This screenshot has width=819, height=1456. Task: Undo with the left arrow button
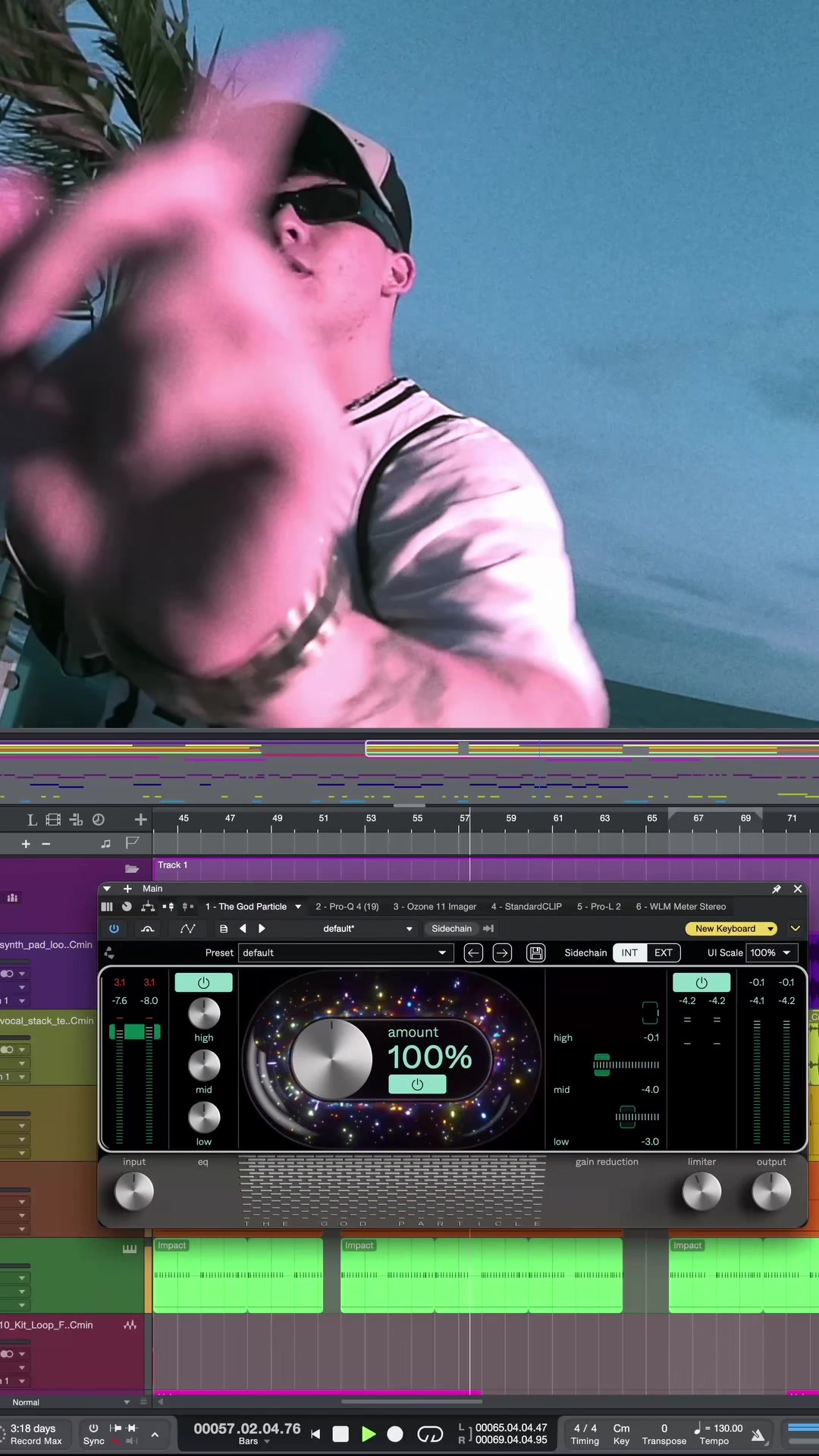473,952
